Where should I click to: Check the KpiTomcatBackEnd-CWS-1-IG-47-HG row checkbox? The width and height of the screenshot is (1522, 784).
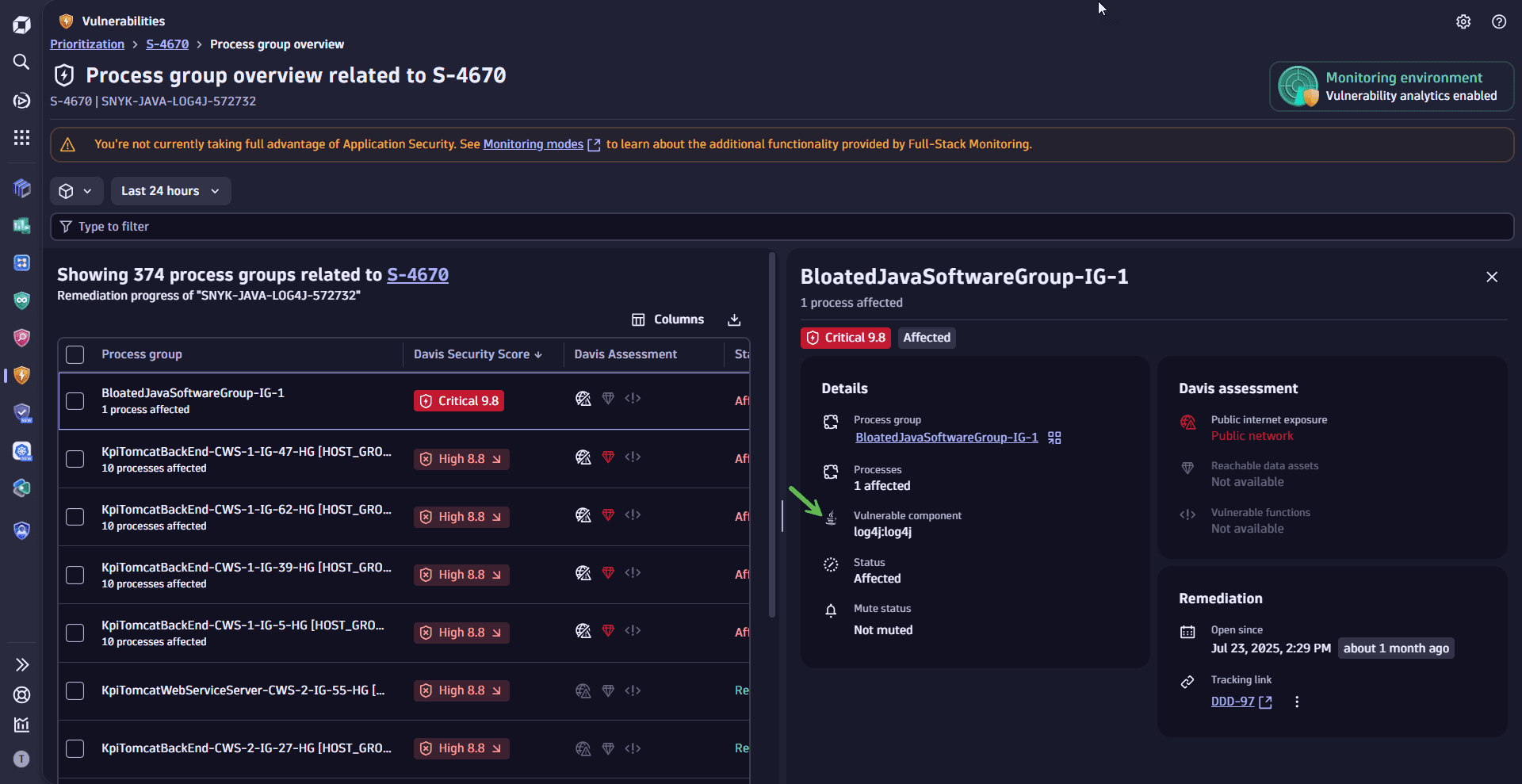[75, 459]
